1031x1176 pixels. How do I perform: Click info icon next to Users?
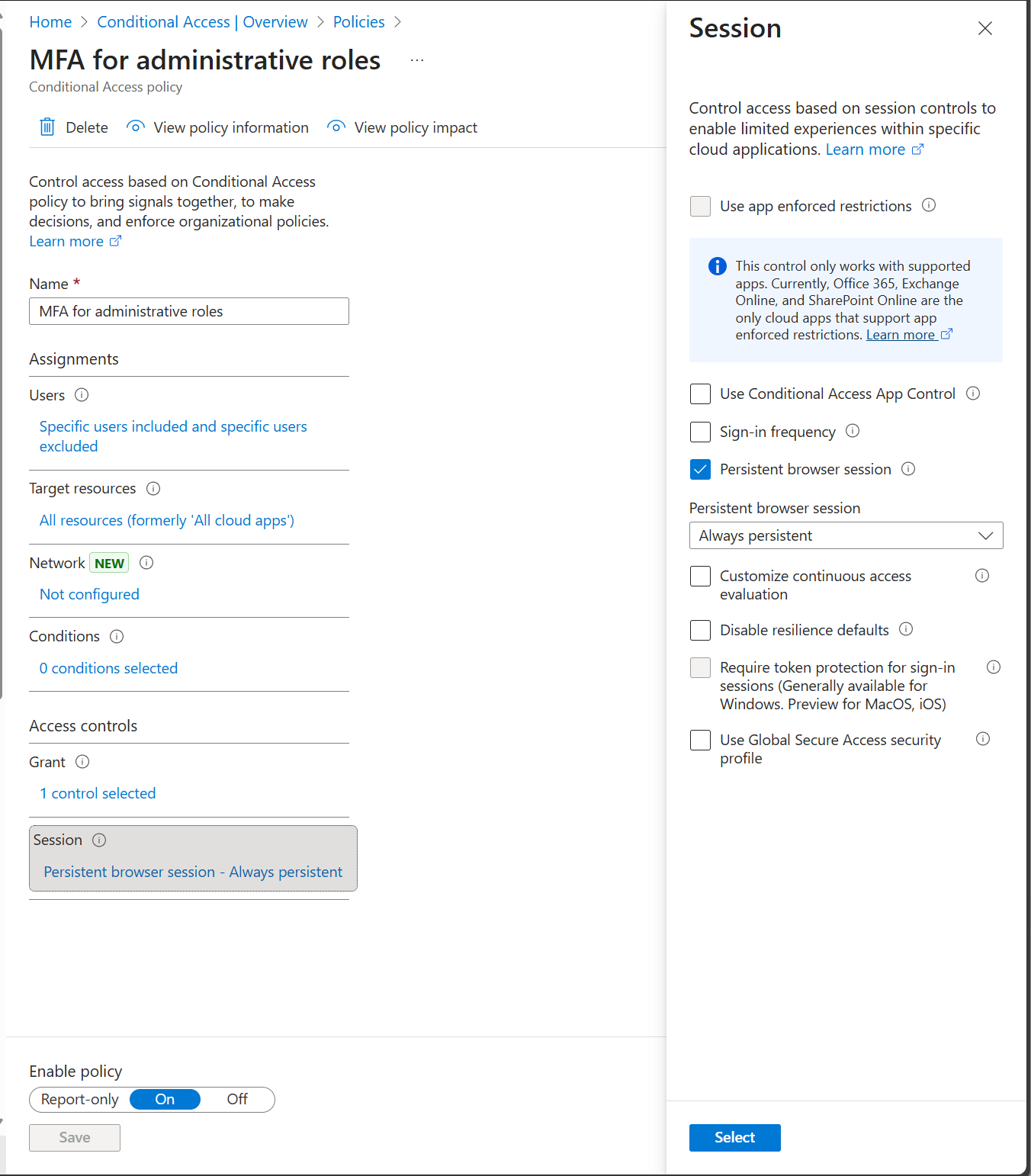[x=82, y=395]
